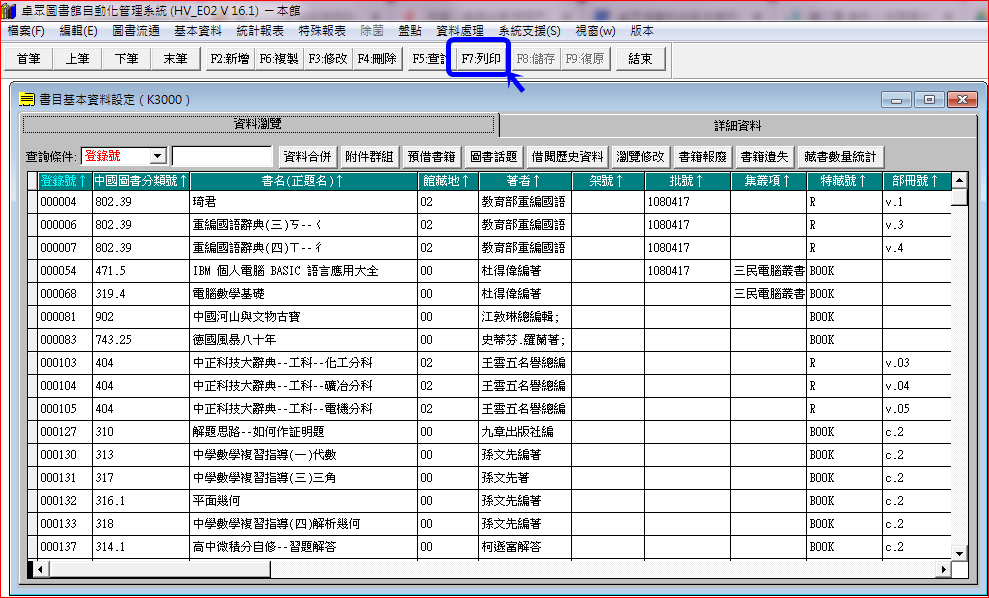This screenshot has width=989, height=598.
Task: Click the 借閱歷史資料 button
Action: point(567,156)
